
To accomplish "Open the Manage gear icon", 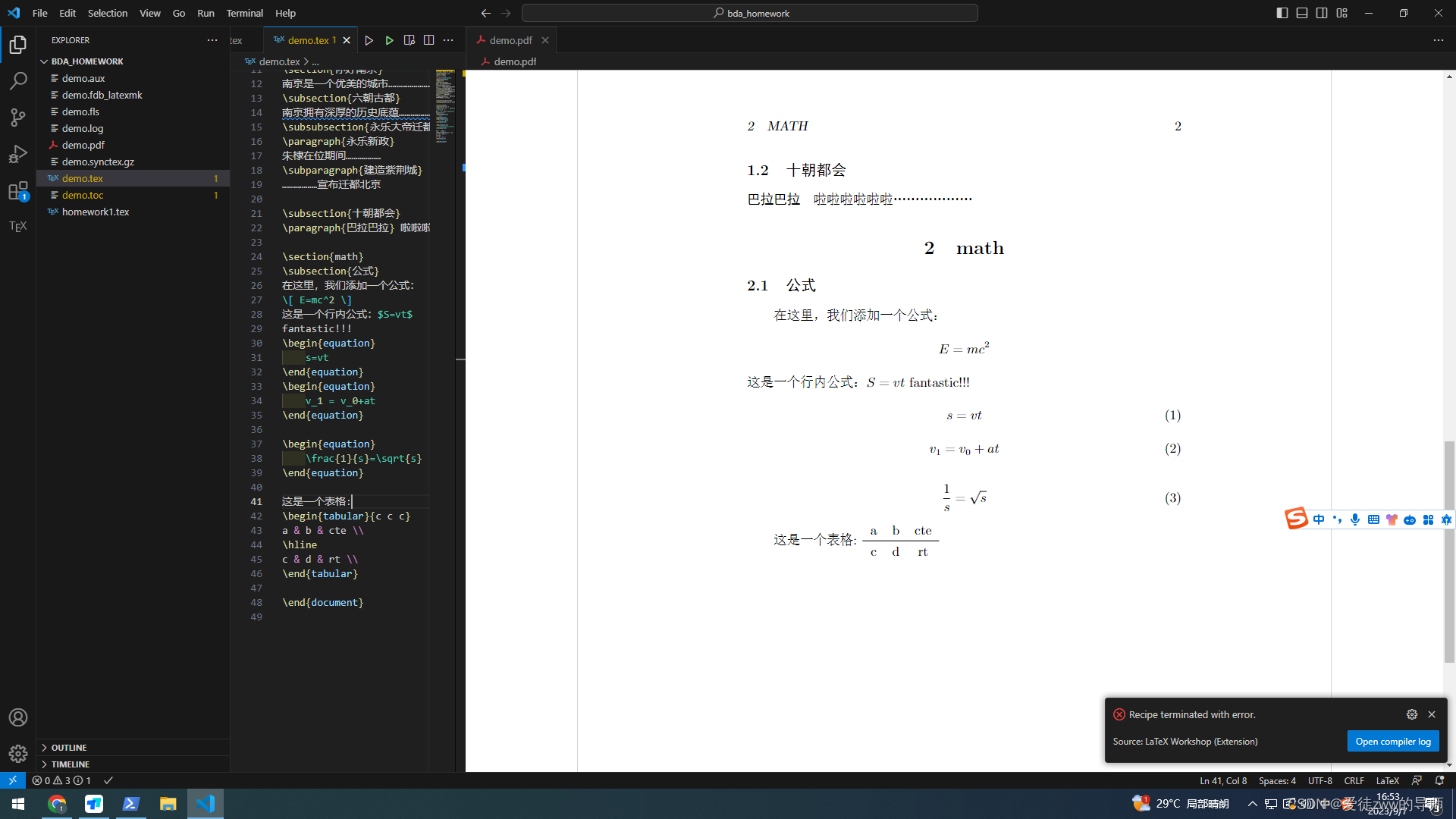I will pyautogui.click(x=18, y=753).
